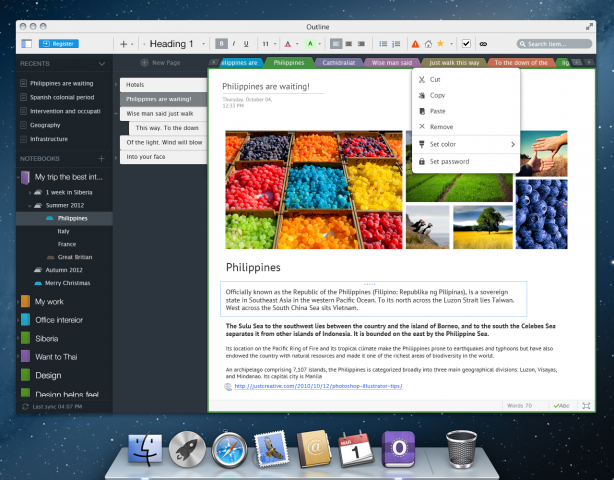Toggle underline formatting
The image size is (614, 480).
coord(246,43)
